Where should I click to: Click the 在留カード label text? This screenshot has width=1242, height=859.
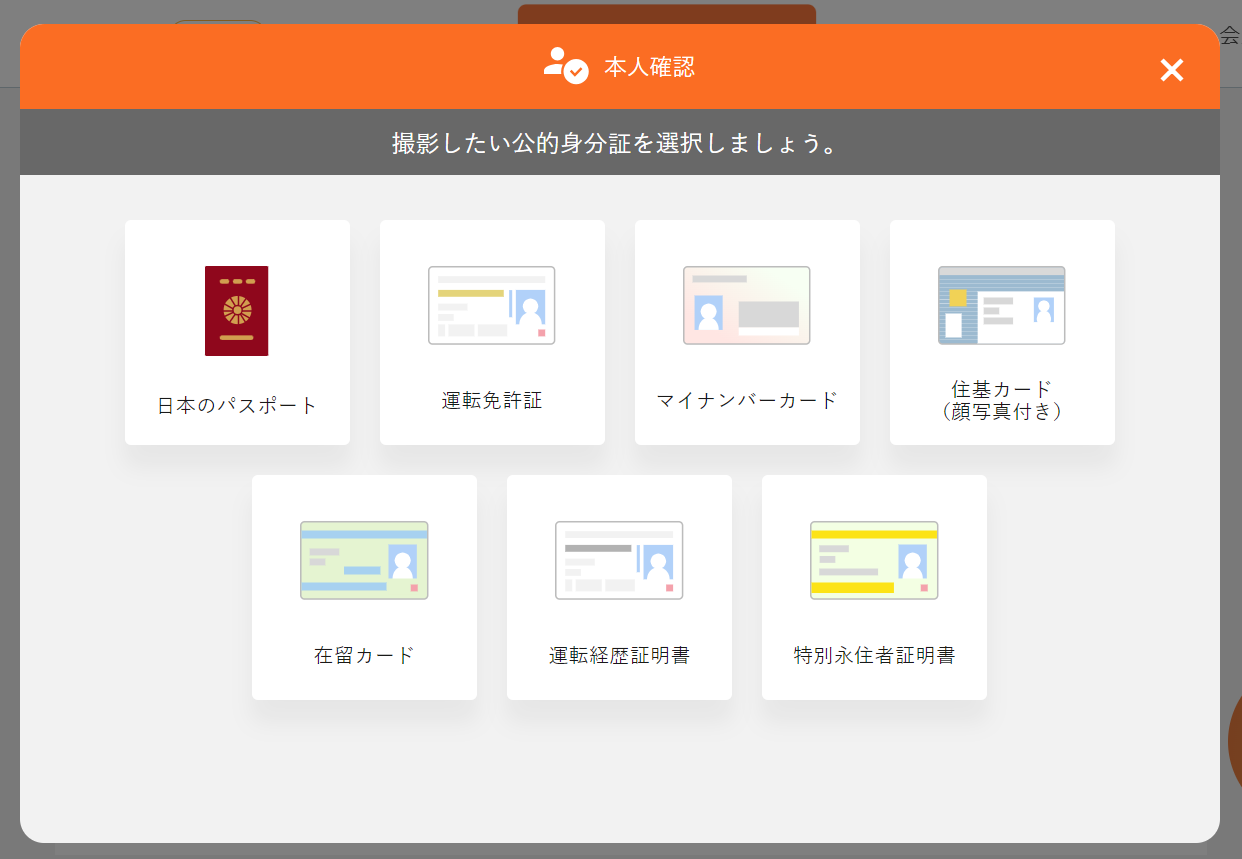tap(364, 656)
